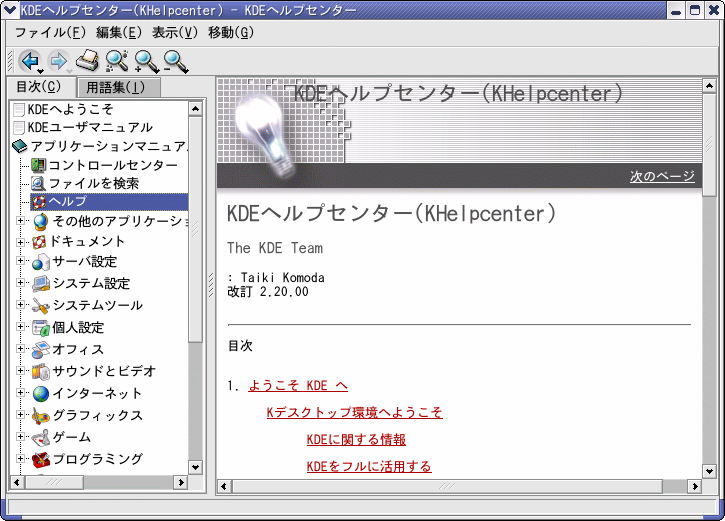Click the プログラミング toolbox icon
Screen dimensions: 725x521
41,459
